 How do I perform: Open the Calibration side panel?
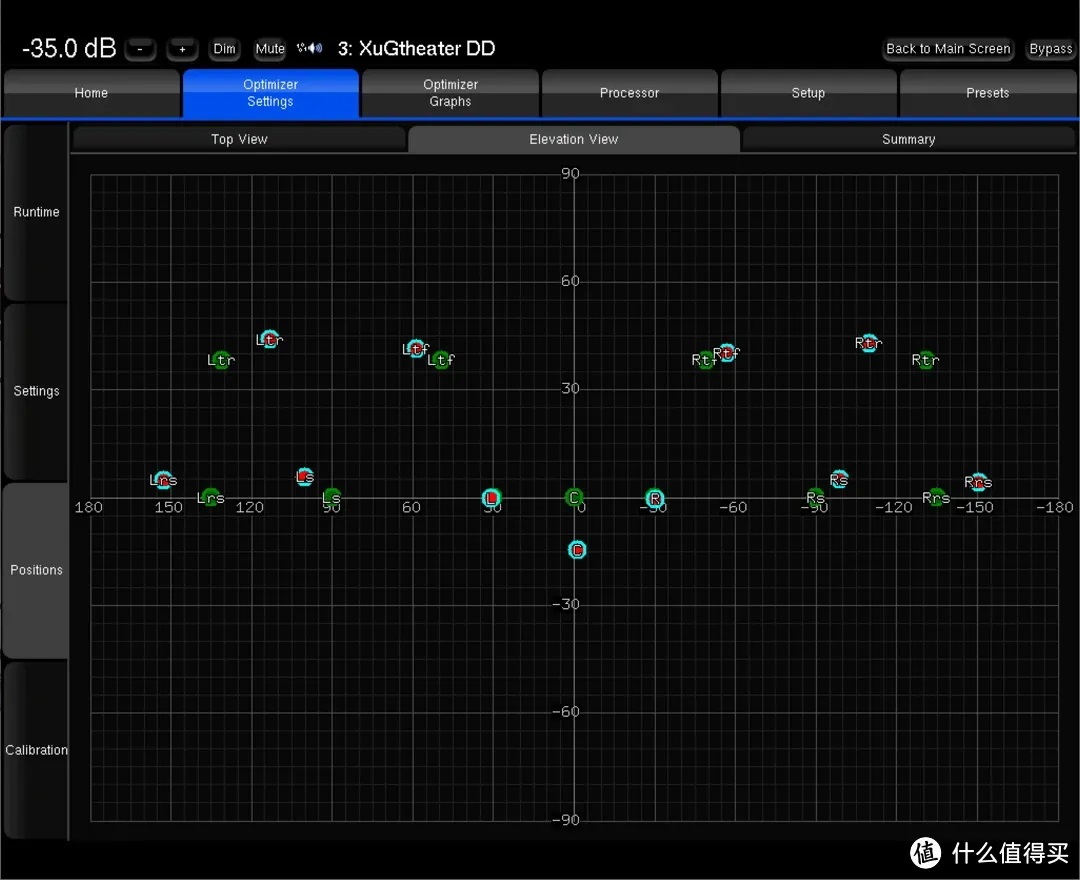[36, 750]
